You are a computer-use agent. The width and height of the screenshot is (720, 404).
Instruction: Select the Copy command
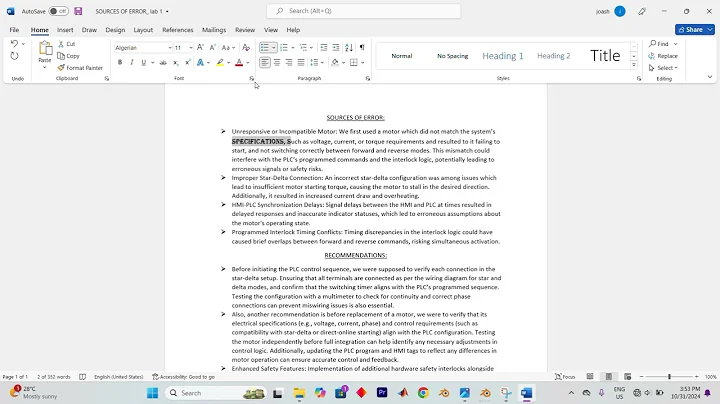pos(68,56)
